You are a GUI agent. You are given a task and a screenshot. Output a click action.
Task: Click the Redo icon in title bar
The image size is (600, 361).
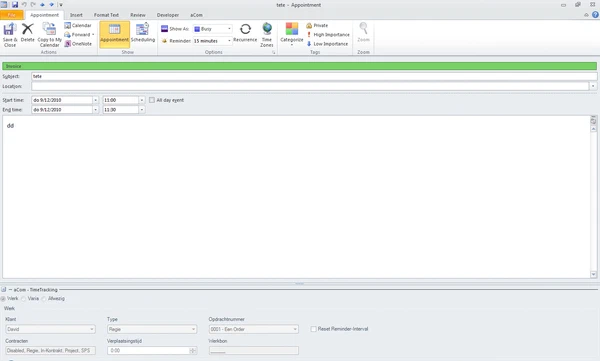point(33,5)
